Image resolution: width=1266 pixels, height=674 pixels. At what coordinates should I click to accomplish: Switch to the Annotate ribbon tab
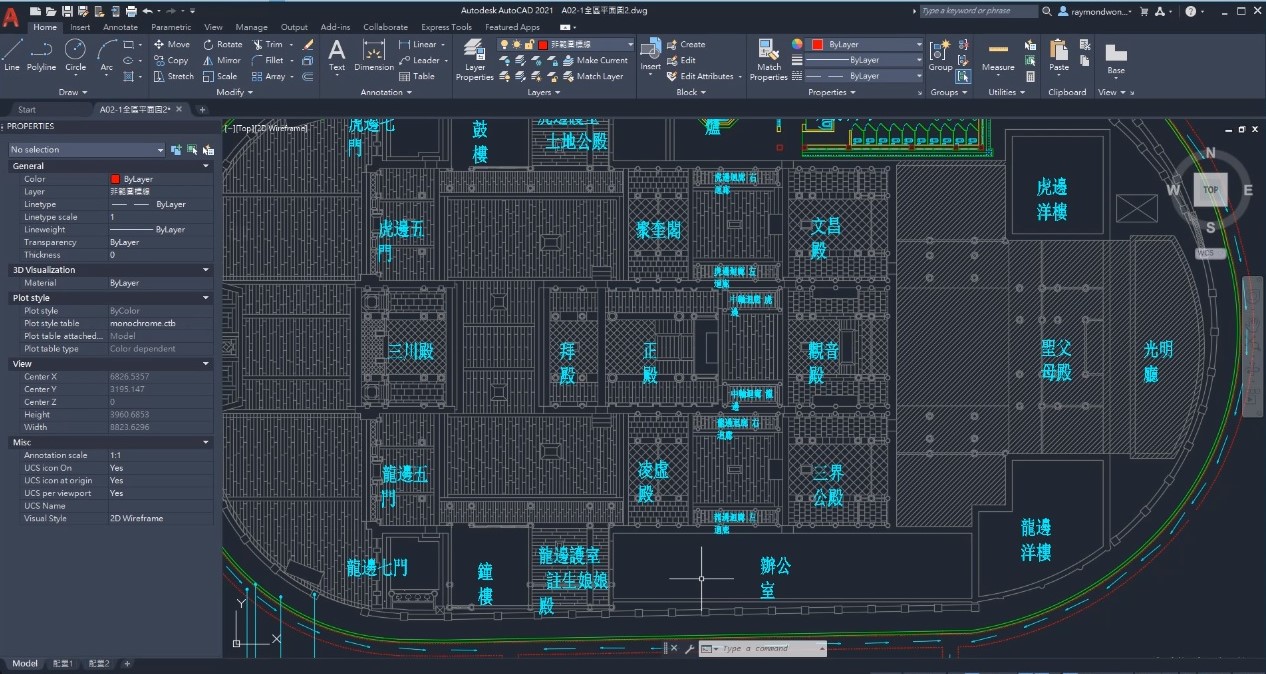coord(120,27)
